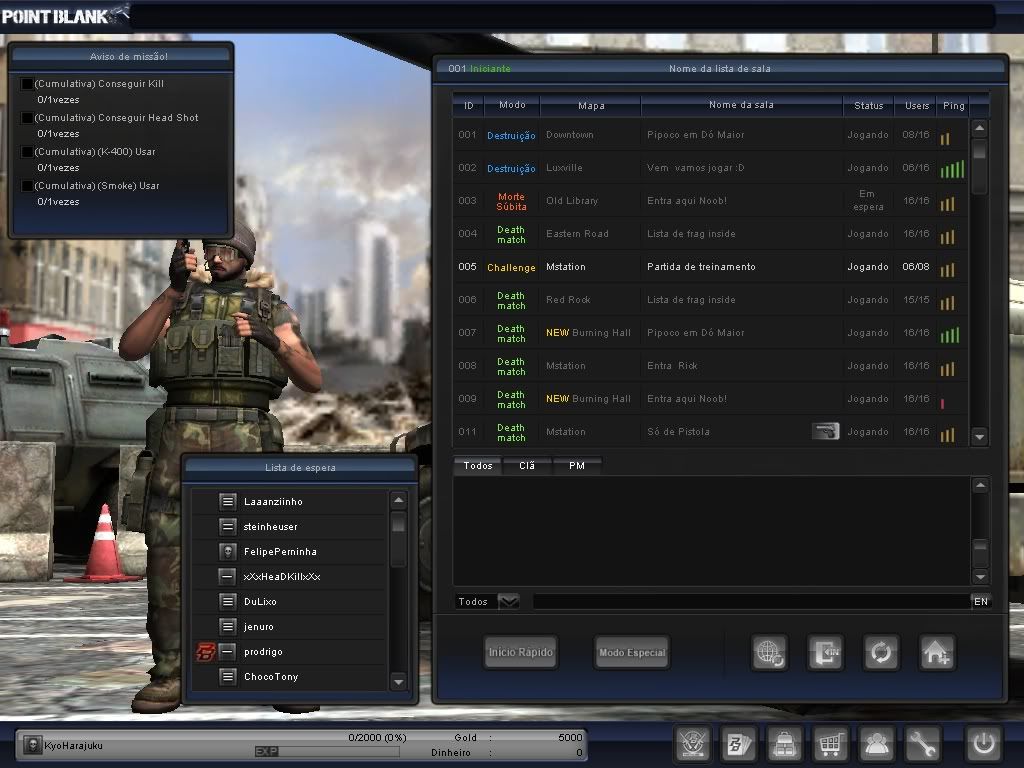
Task: Click the Lista de espera scroll up arrow
Action: pyautogui.click(x=398, y=500)
